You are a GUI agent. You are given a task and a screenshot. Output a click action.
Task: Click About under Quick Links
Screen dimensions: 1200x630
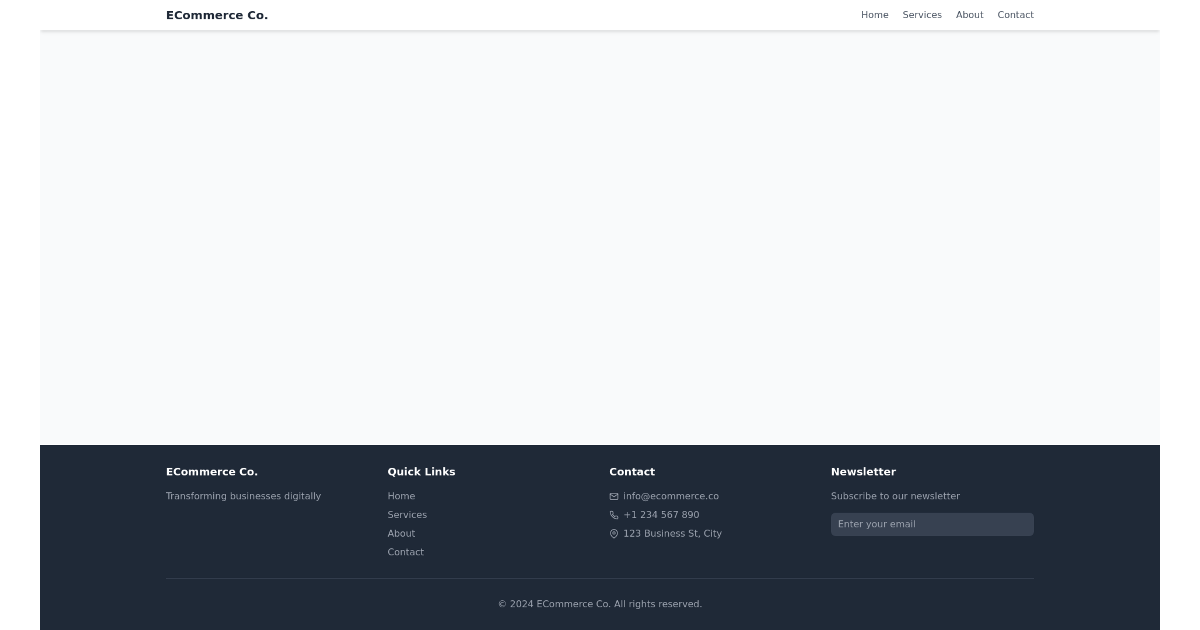pyautogui.click(x=401, y=533)
